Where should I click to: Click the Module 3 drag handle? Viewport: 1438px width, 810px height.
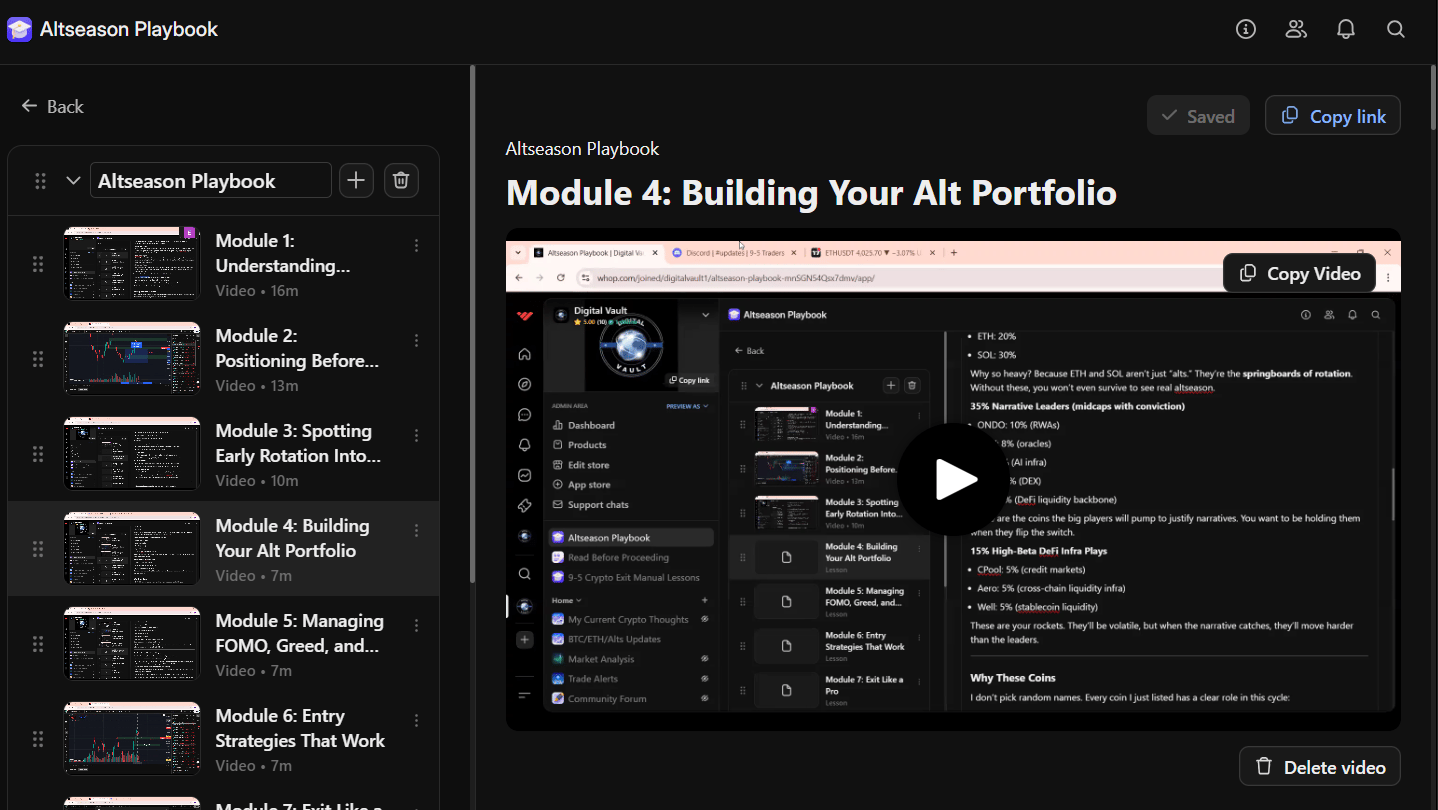38,454
